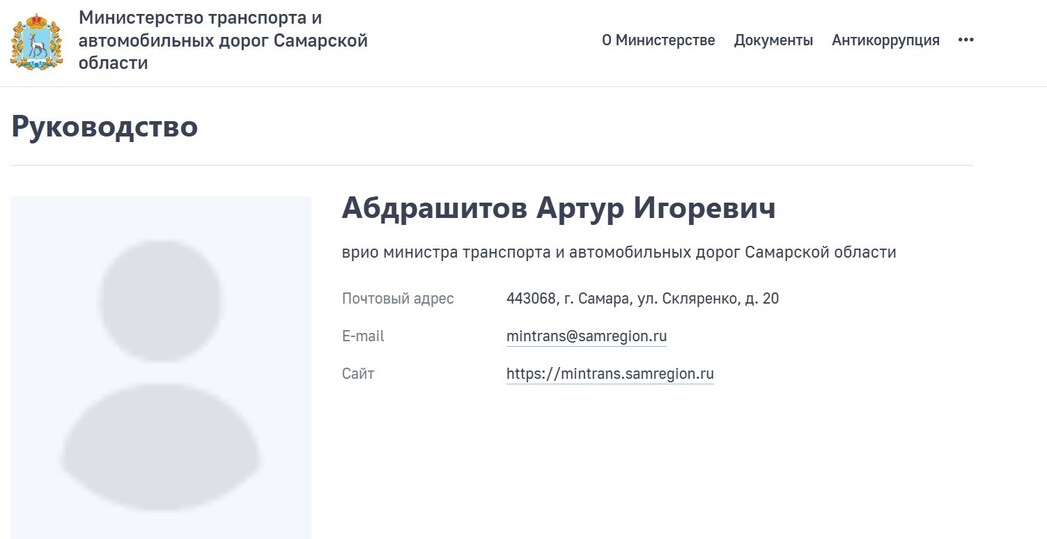Click the street name Скляренко in the address
Screen dimensions: 1047x539
point(696,298)
